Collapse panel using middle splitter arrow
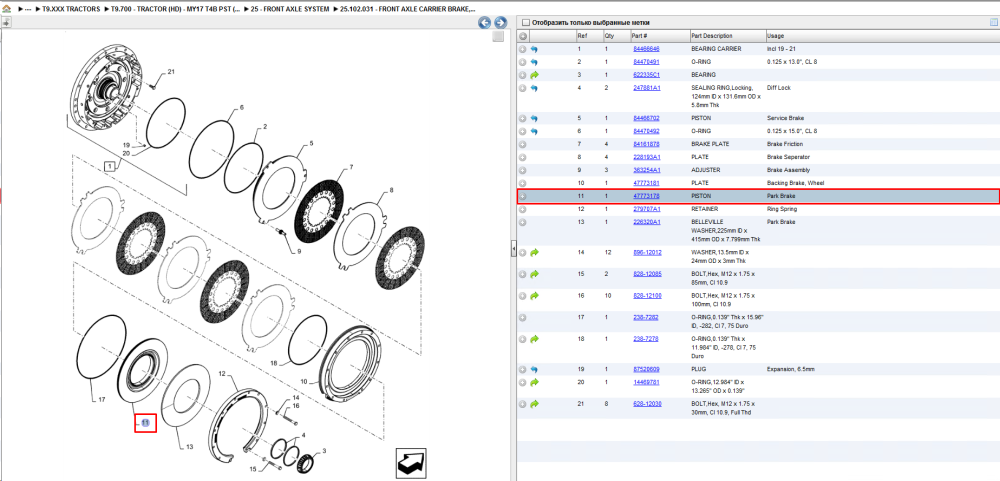This screenshot has height=481, width=1000. click(513, 251)
